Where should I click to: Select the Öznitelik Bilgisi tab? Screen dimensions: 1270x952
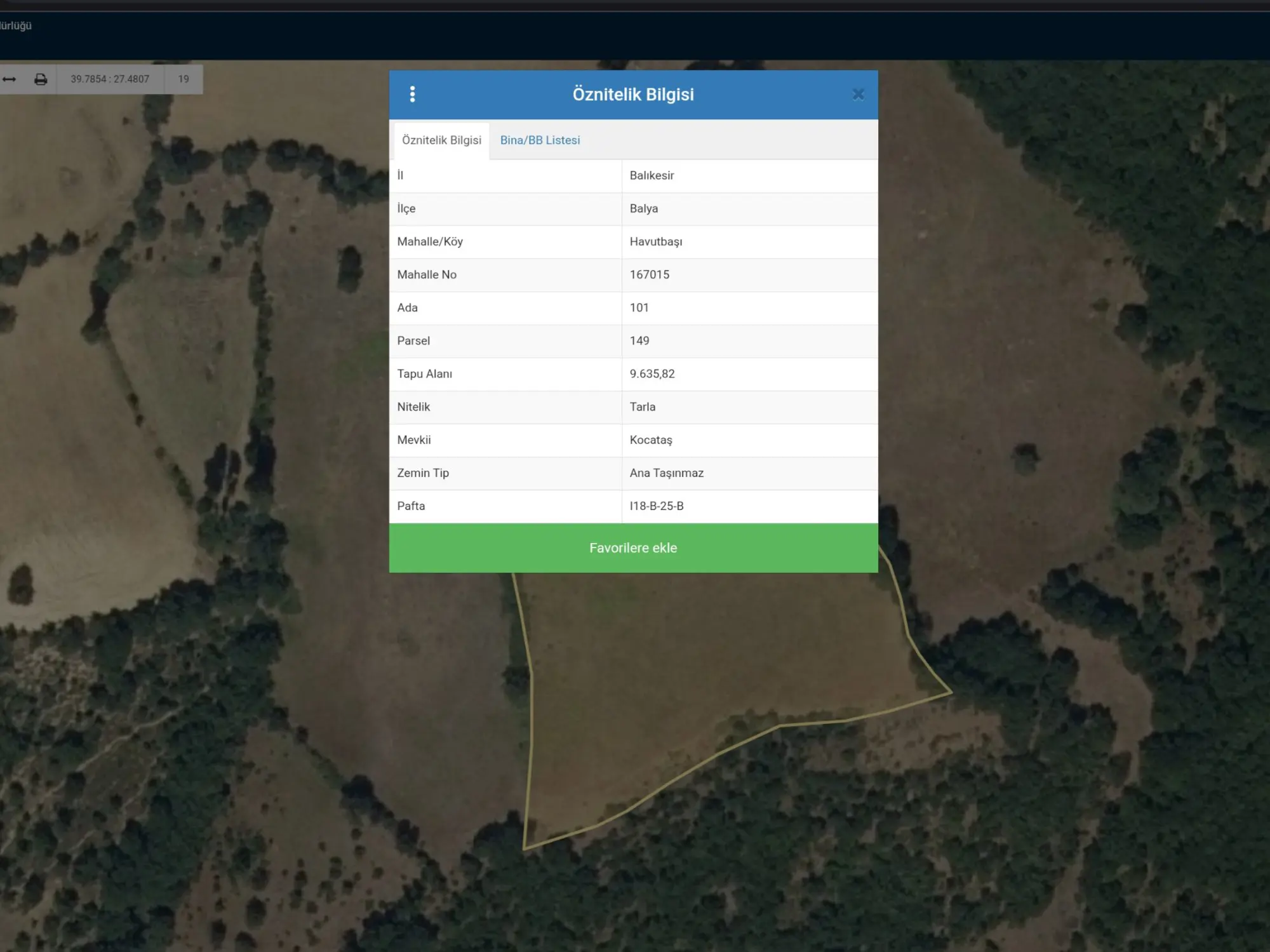point(441,140)
